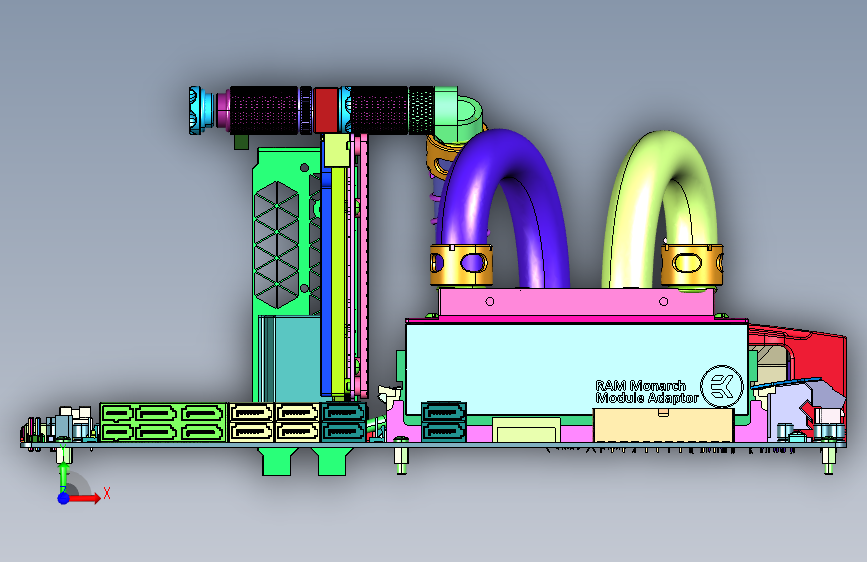Select the teal SATA pair below the pink block
Image resolution: width=867 pixels, height=562 pixels.
[443, 422]
